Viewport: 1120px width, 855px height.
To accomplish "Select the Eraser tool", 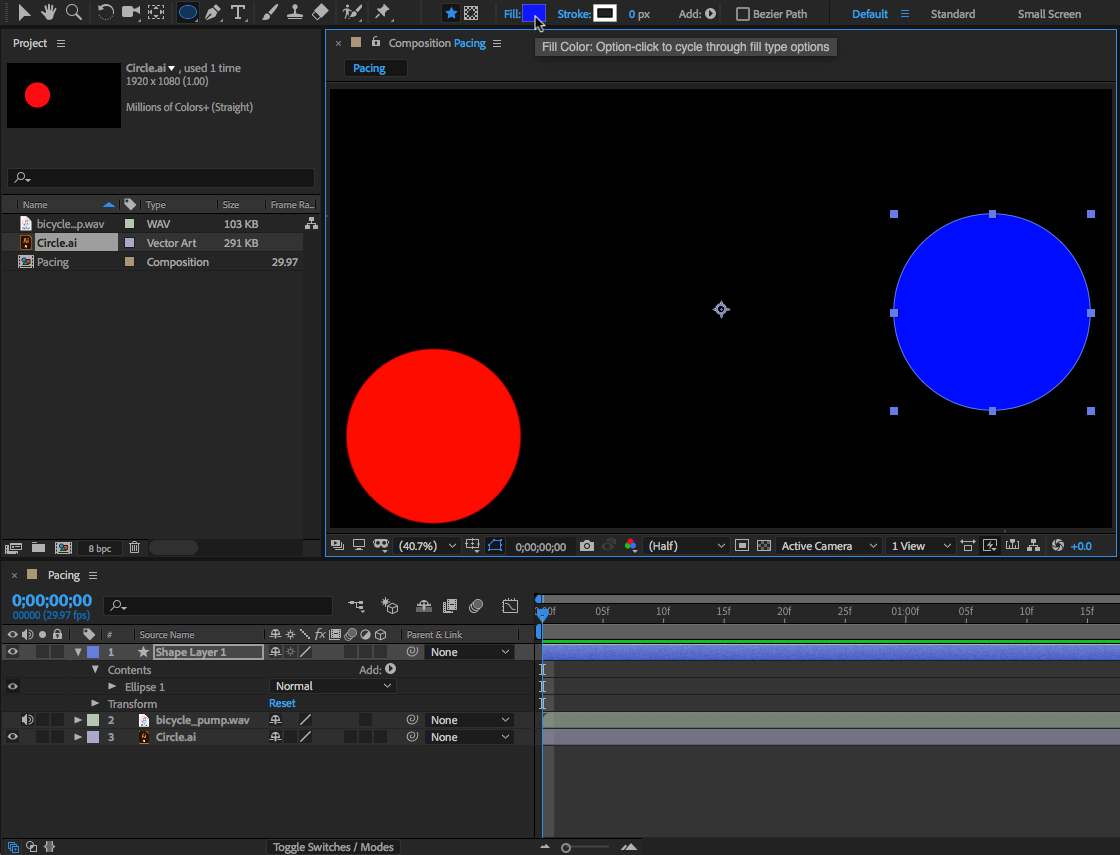I will pos(320,13).
